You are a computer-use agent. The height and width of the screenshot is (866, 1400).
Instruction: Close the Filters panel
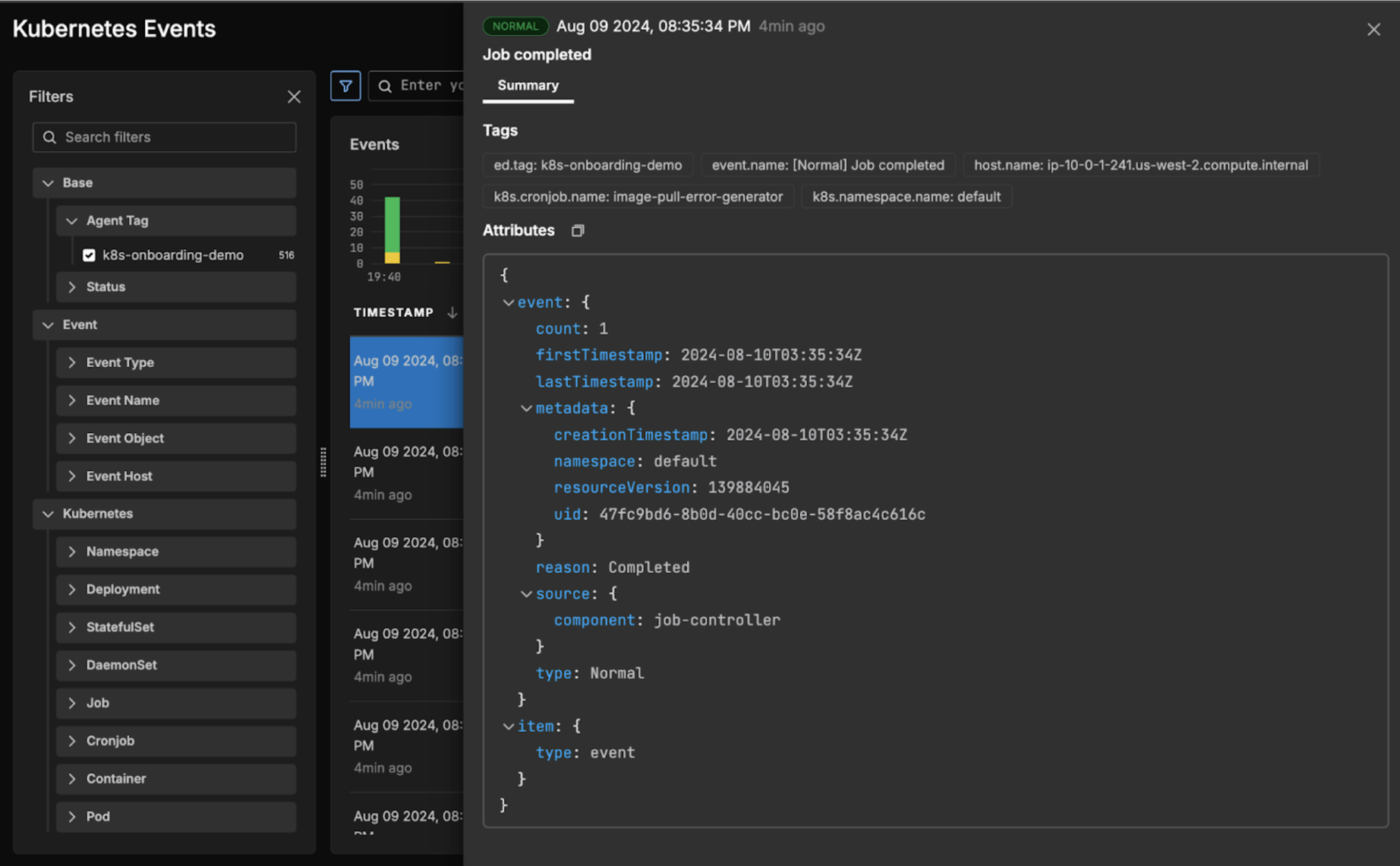coord(294,97)
